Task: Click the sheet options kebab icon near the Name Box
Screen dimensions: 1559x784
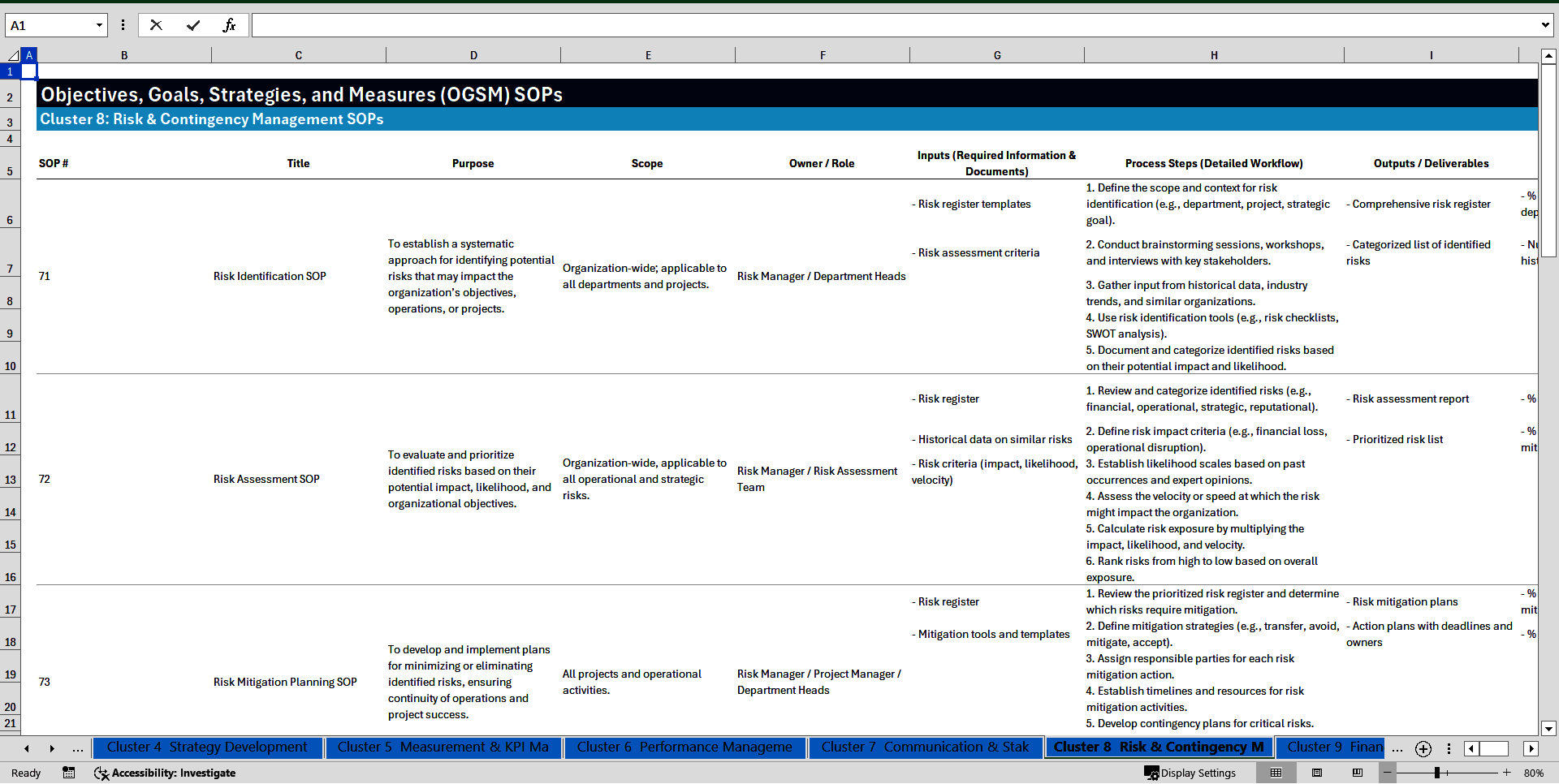Action: pos(123,24)
